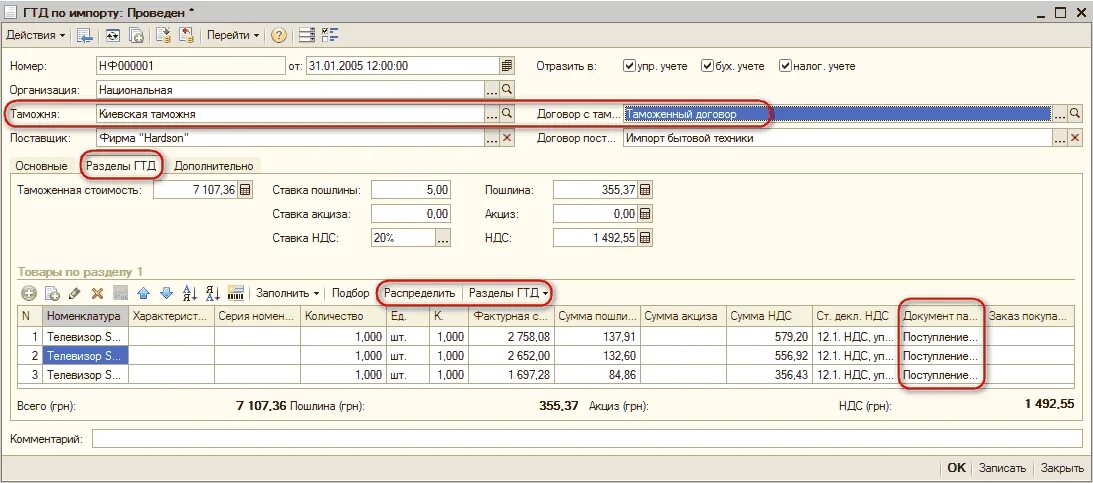Click the create-based-on copy icon in the top toolbar

pos(137,35)
